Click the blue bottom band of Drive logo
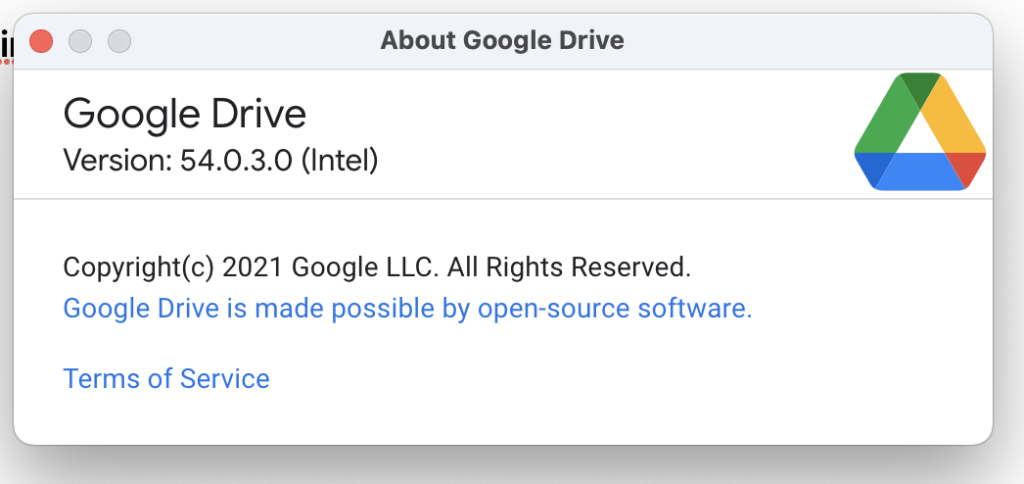The image size is (1024, 484). coord(920,171)
